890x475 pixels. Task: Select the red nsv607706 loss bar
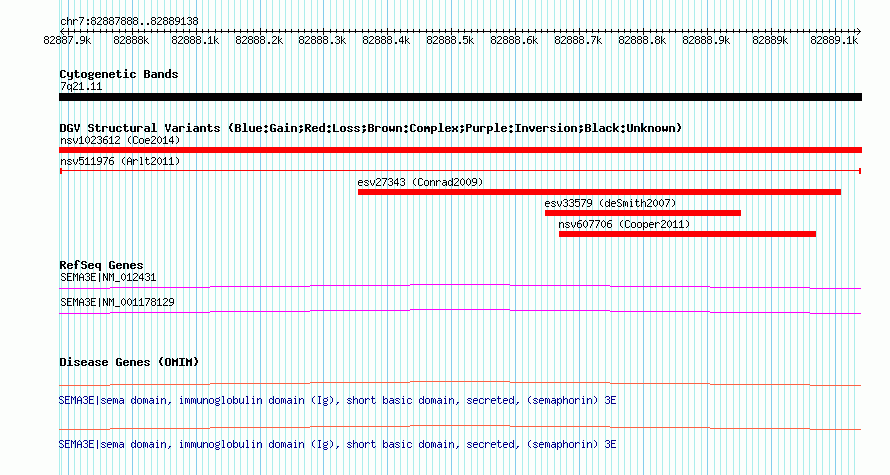(x=687, y=234)
